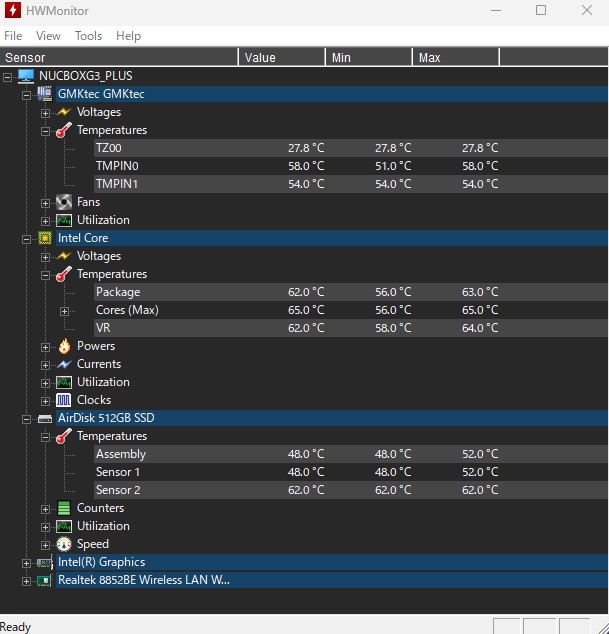
Task: Select the VR temperature row
Action: click(351, 328)
